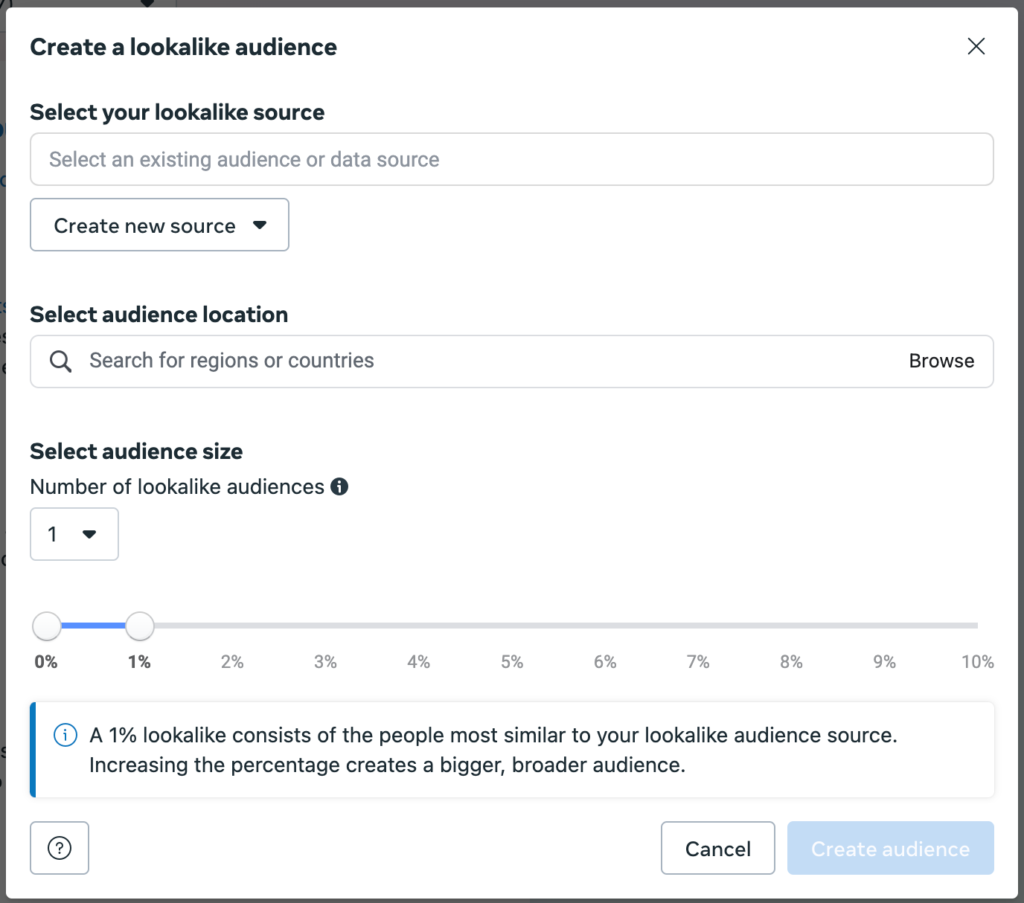Close the Create a lookalike audience dialog

point(976,46)
